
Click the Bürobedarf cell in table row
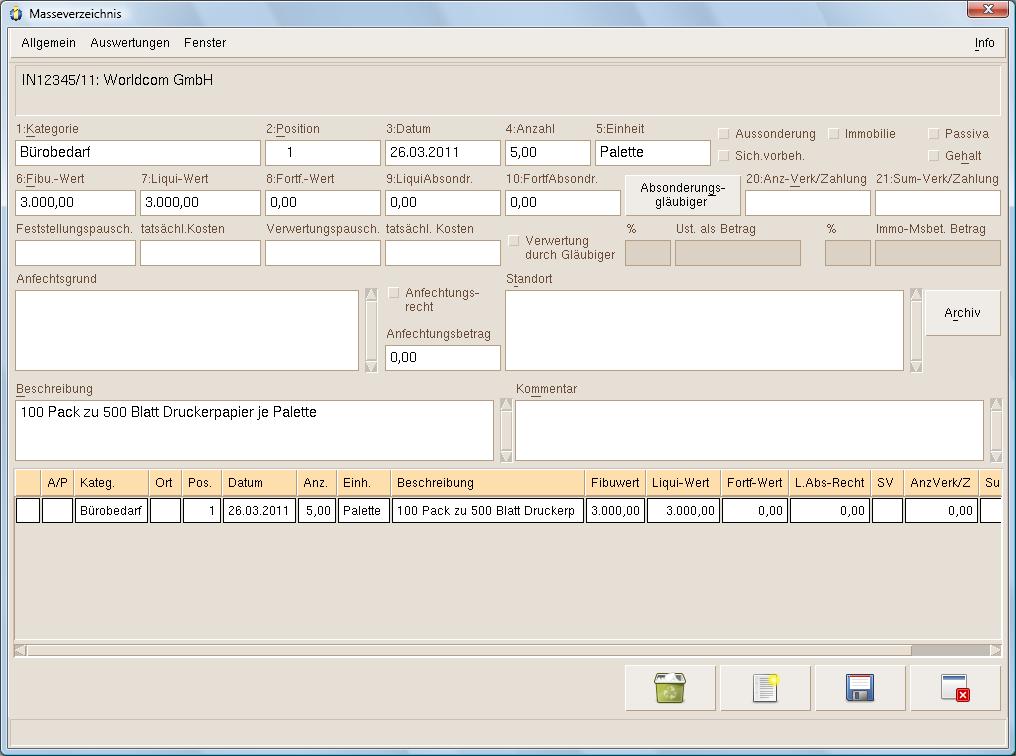pos(111,510)
